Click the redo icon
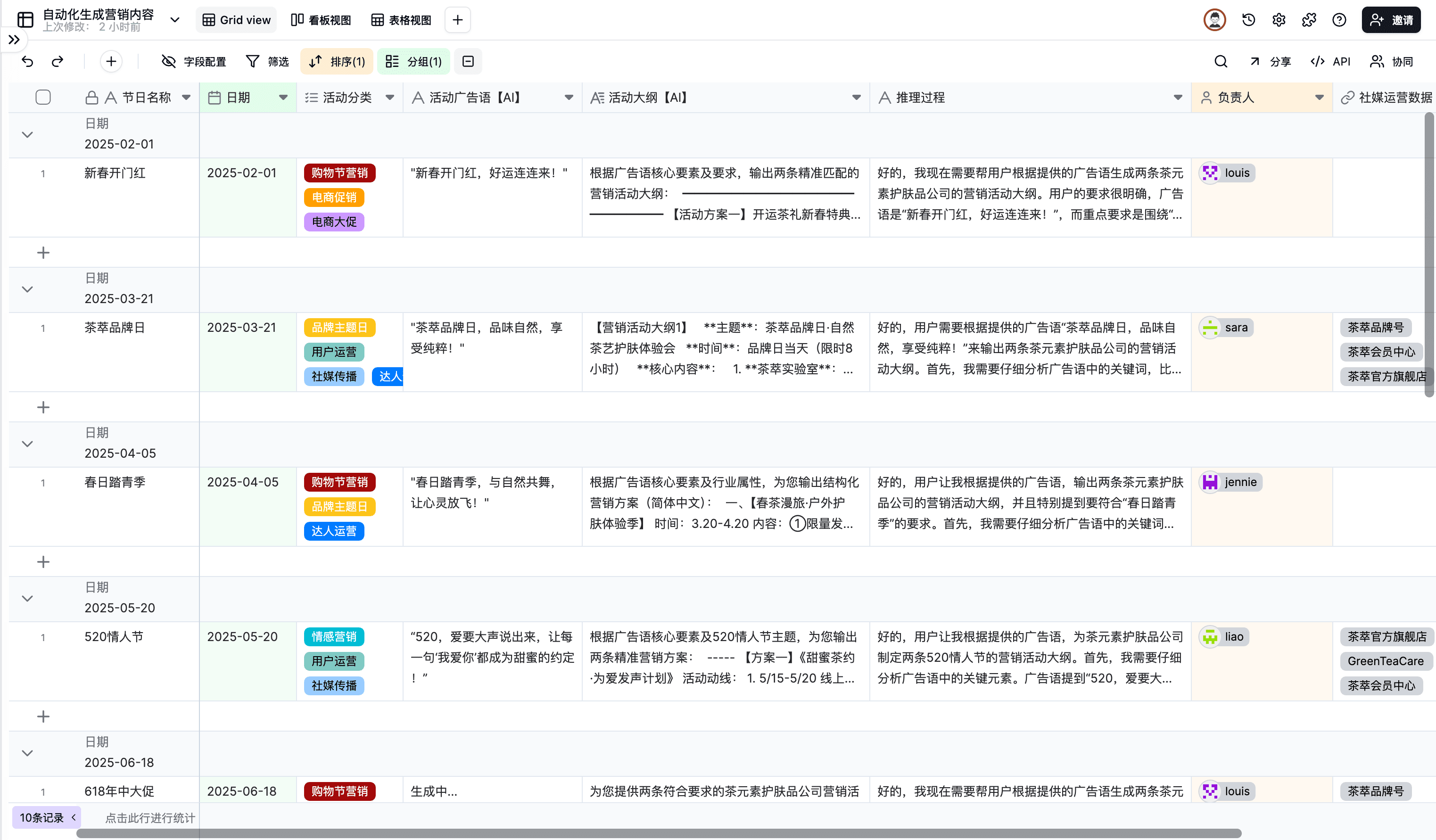 (57, 61)
